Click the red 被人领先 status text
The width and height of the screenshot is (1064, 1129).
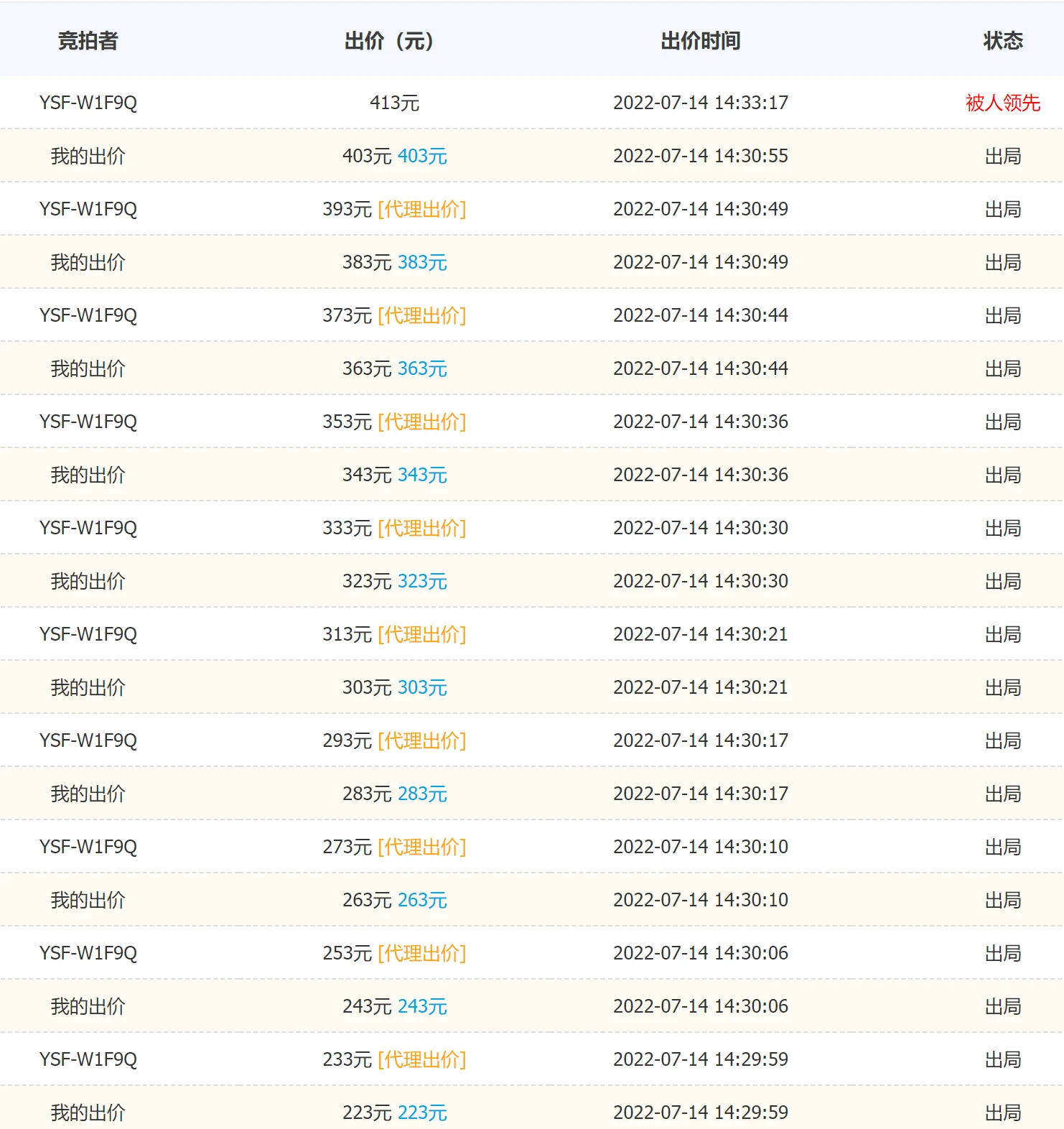pos(1002,103)
